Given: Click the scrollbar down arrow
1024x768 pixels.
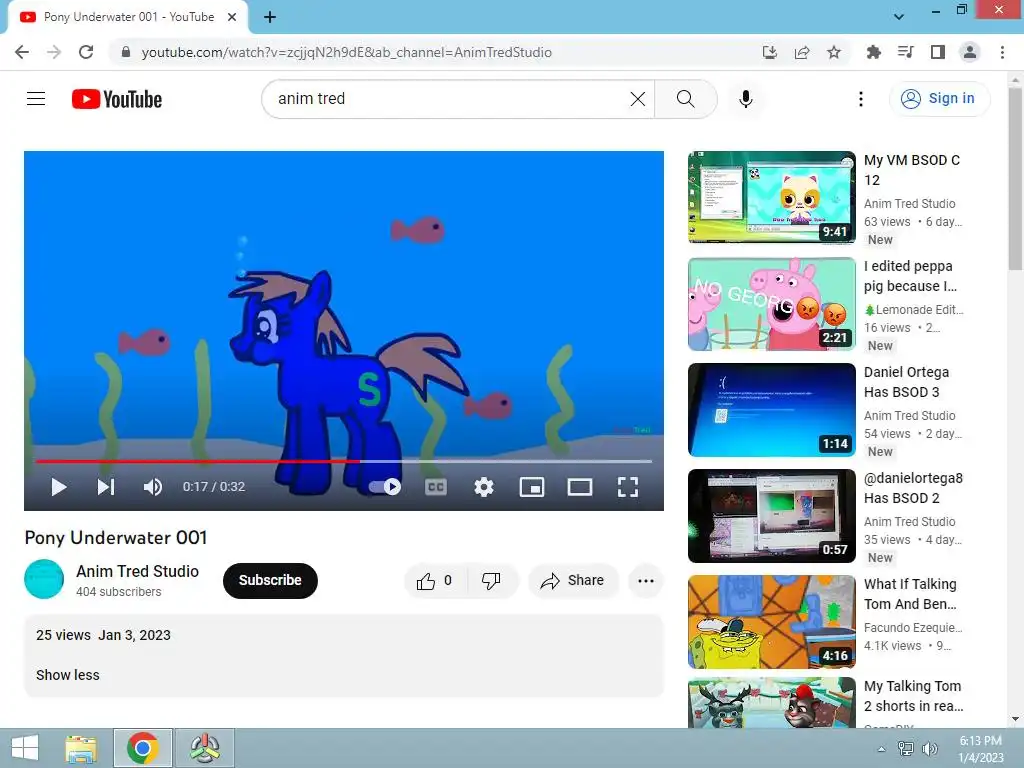Looking at the screenshot, I should [1016, 719].
